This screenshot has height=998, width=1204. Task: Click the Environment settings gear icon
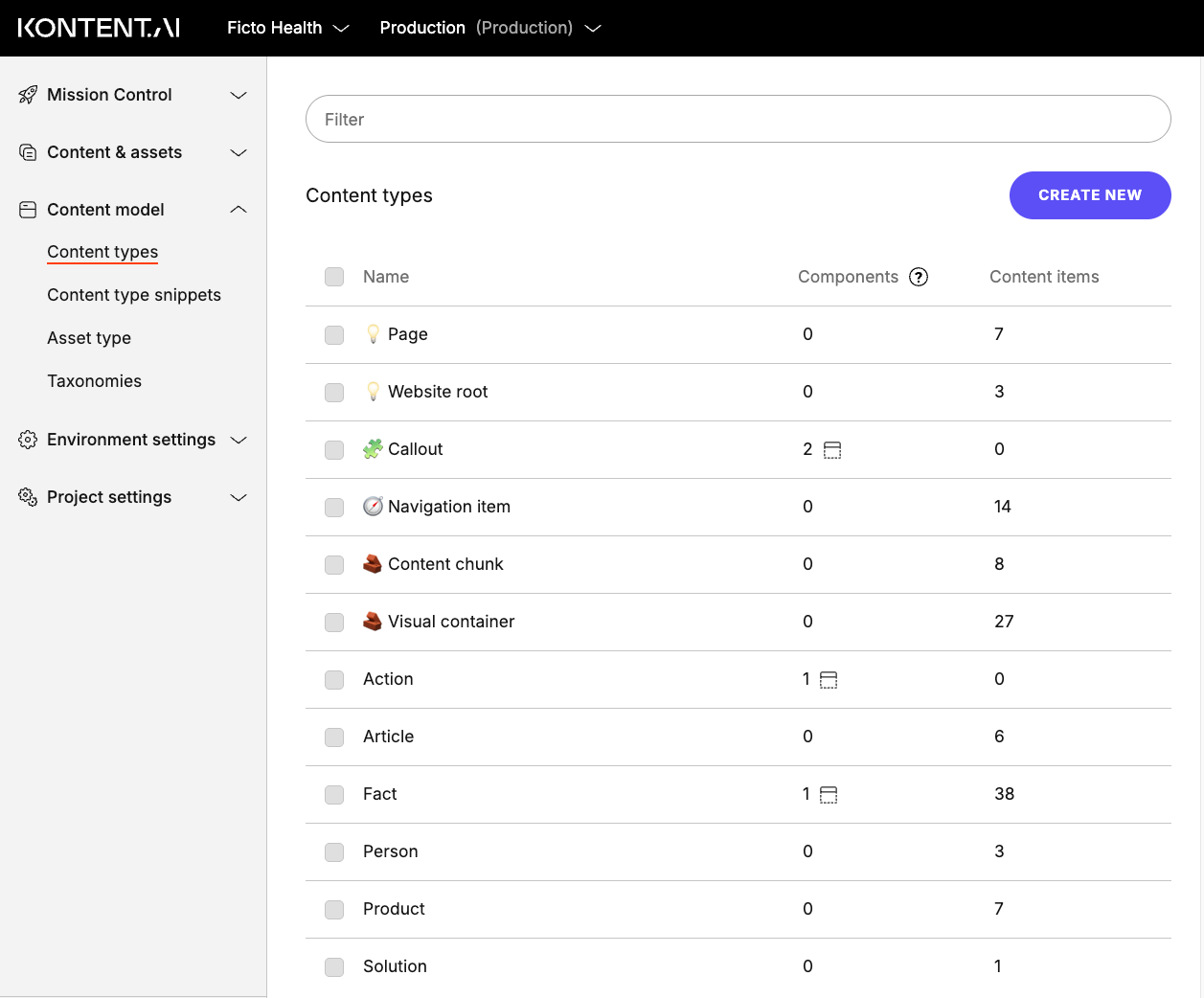coord(28,439)
